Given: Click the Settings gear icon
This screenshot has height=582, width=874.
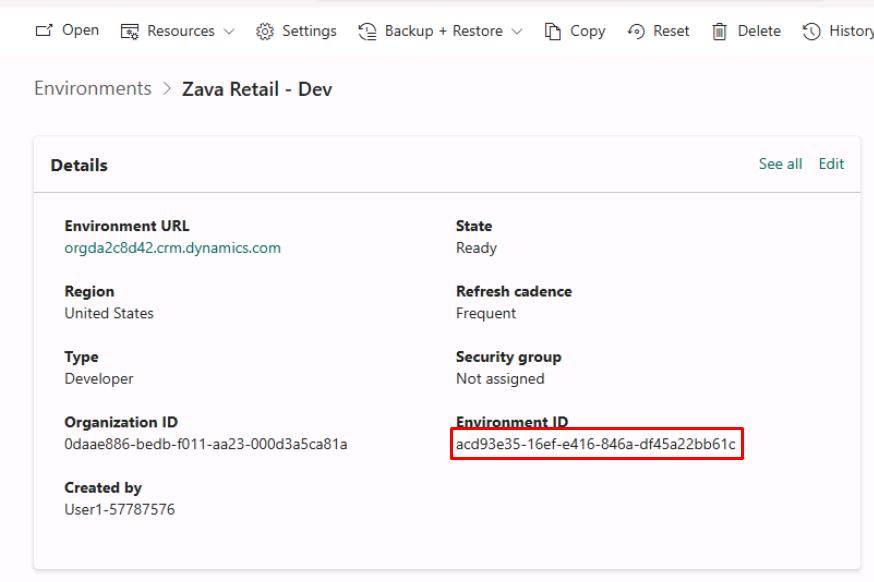Looking at the screenshot, I should point(265,31).
